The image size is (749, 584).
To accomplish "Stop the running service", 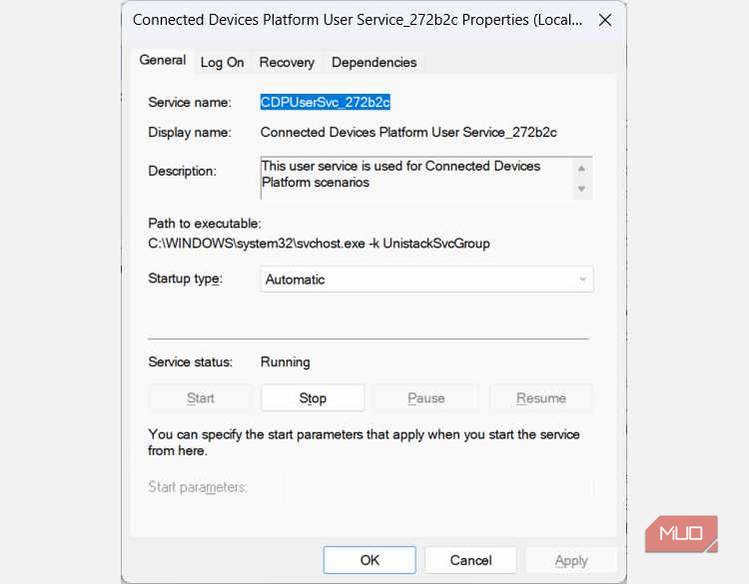I will pos(312,398).
